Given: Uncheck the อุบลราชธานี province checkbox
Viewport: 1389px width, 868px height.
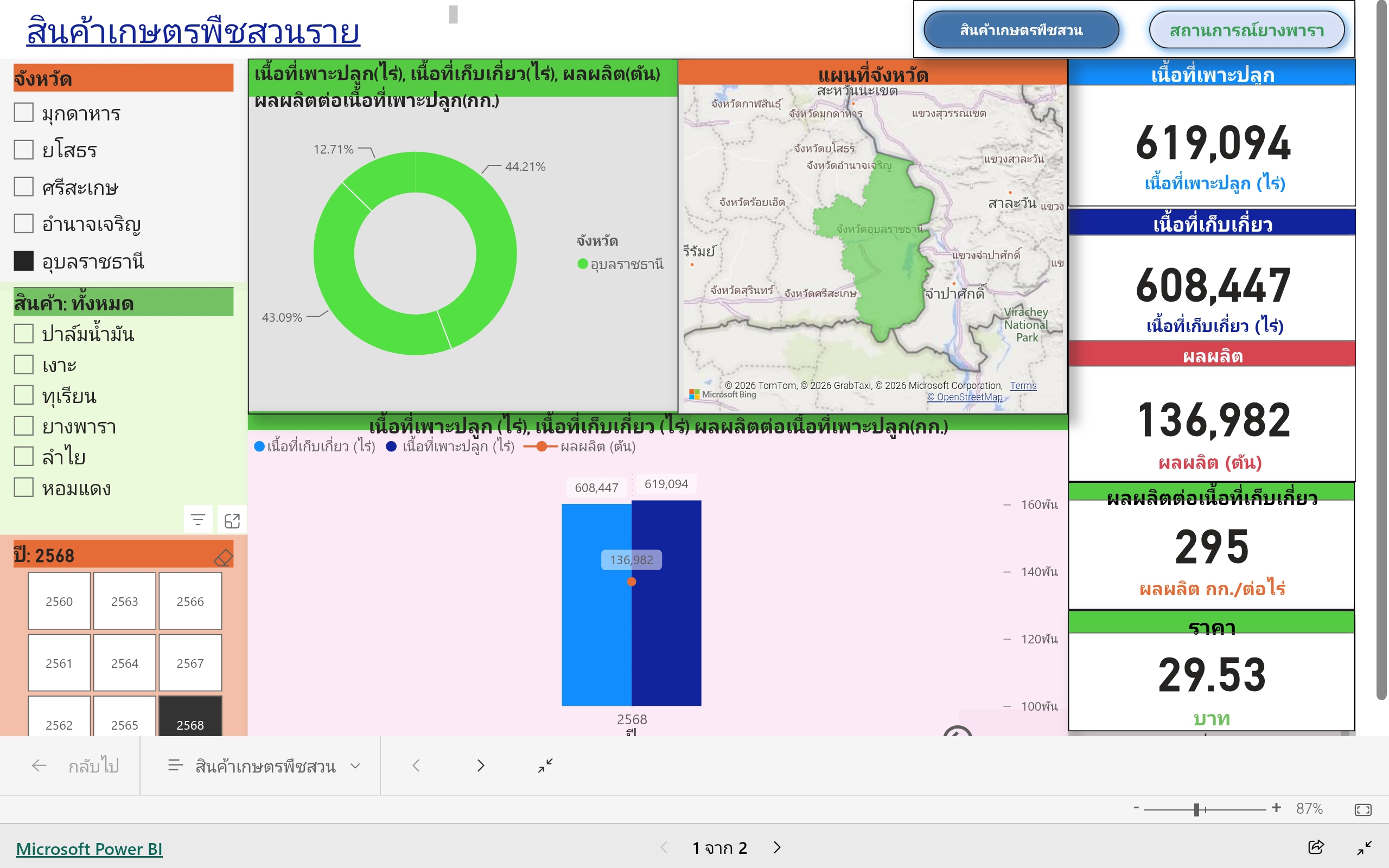Looking at the screenshot, I should (x=23, y=260).
